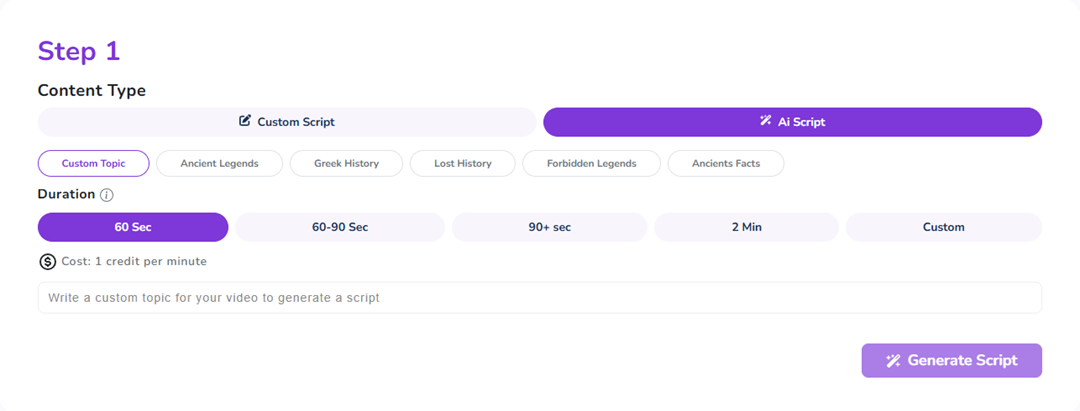Choose the Forbidden Legends topic
1080x411 pixels.
pos(592,163)
